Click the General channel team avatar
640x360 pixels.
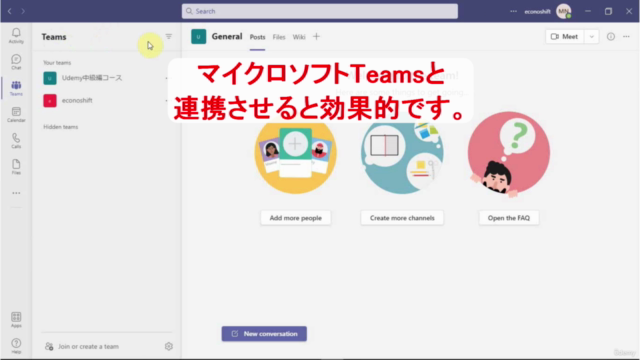198,37
